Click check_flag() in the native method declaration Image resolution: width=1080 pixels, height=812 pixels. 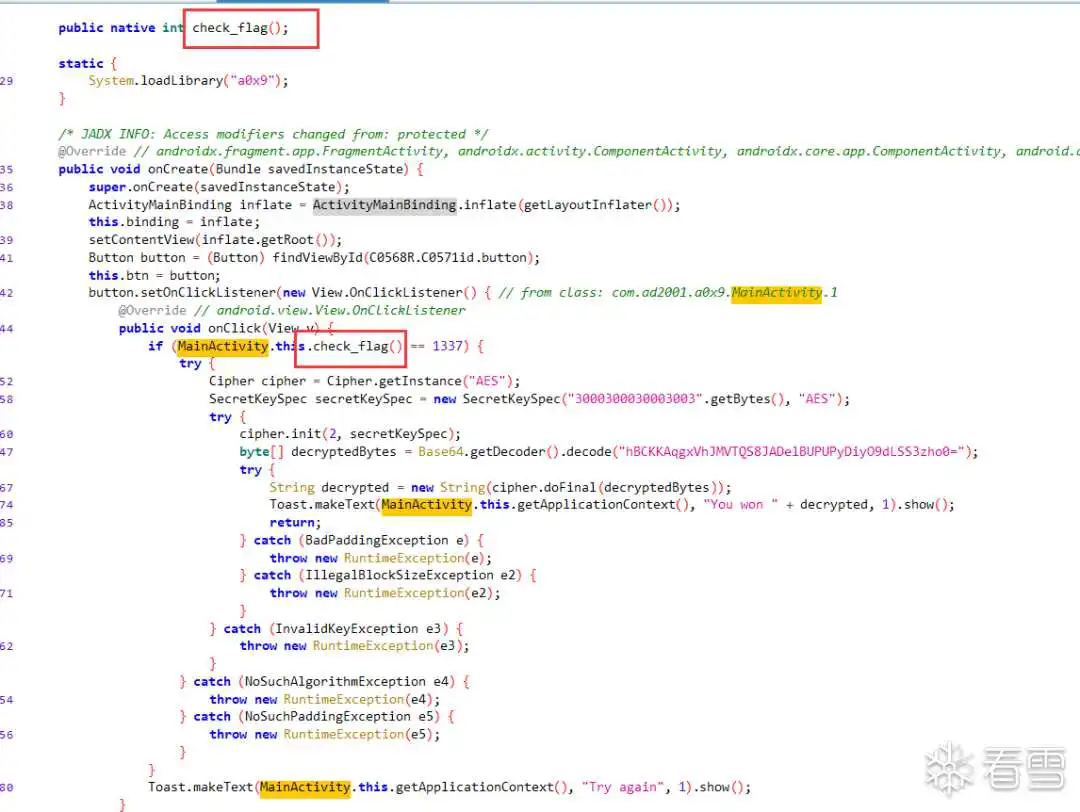pos(240,28)
